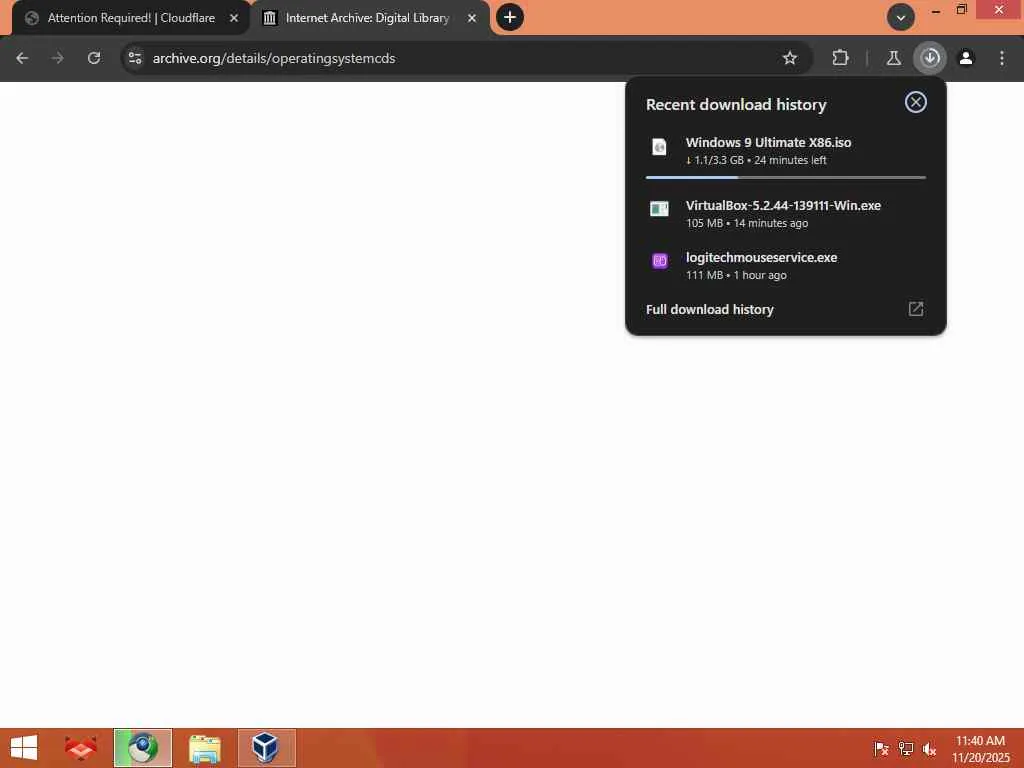Open logitechmouseservice.exe download entry
This screenshot has width=1024, height=768.
[786, 266]
